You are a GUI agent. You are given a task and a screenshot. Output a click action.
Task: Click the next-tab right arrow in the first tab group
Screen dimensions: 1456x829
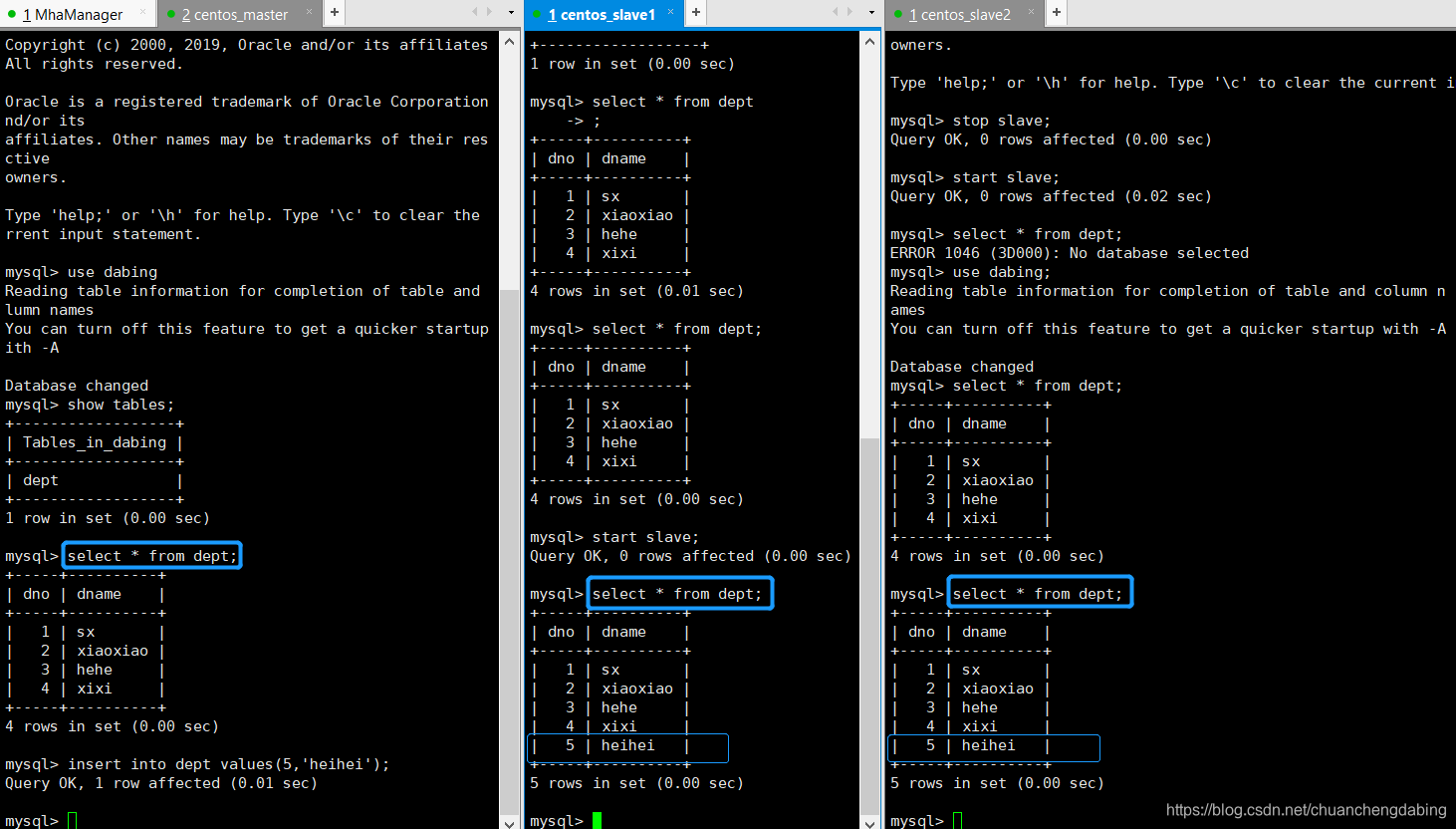(x=489, y=12)
